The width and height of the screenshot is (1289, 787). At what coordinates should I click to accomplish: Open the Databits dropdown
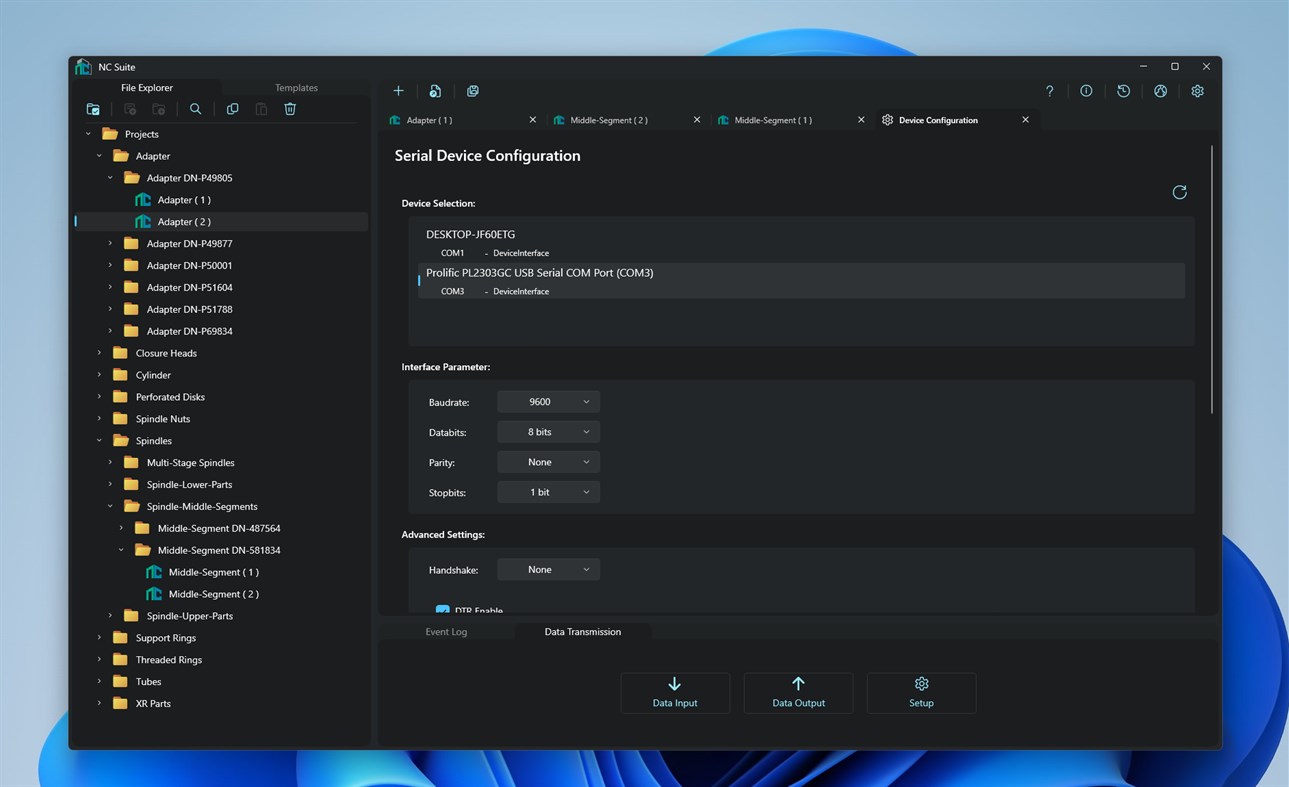click(548, 432)
